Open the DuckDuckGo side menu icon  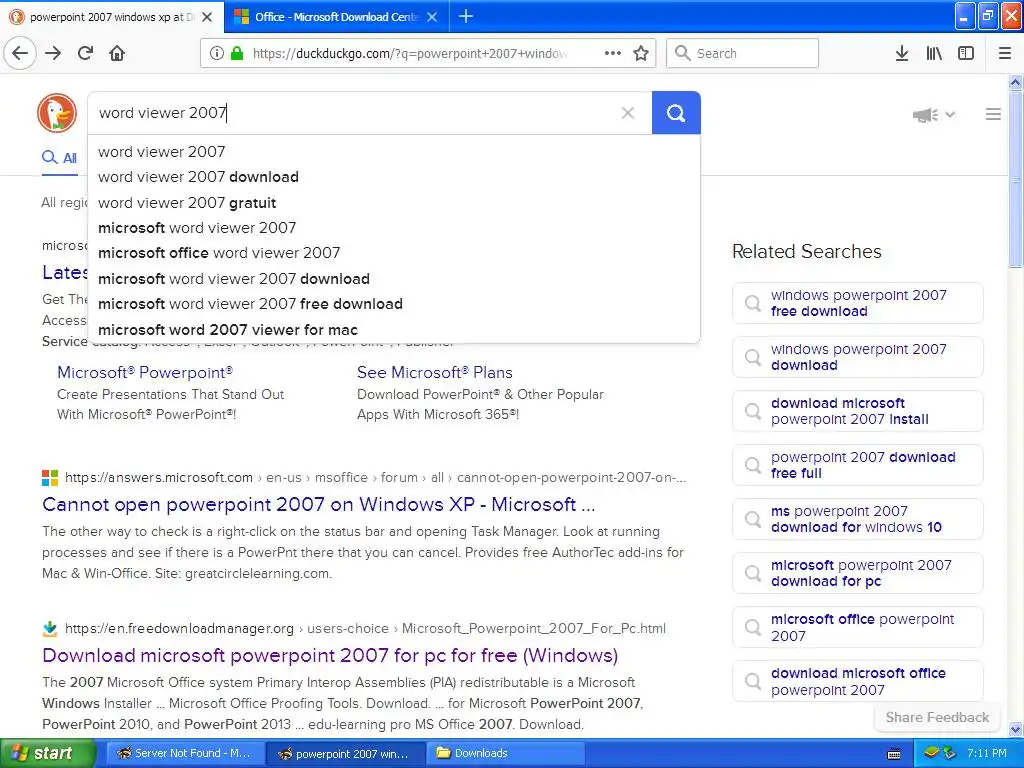[993, 114]
